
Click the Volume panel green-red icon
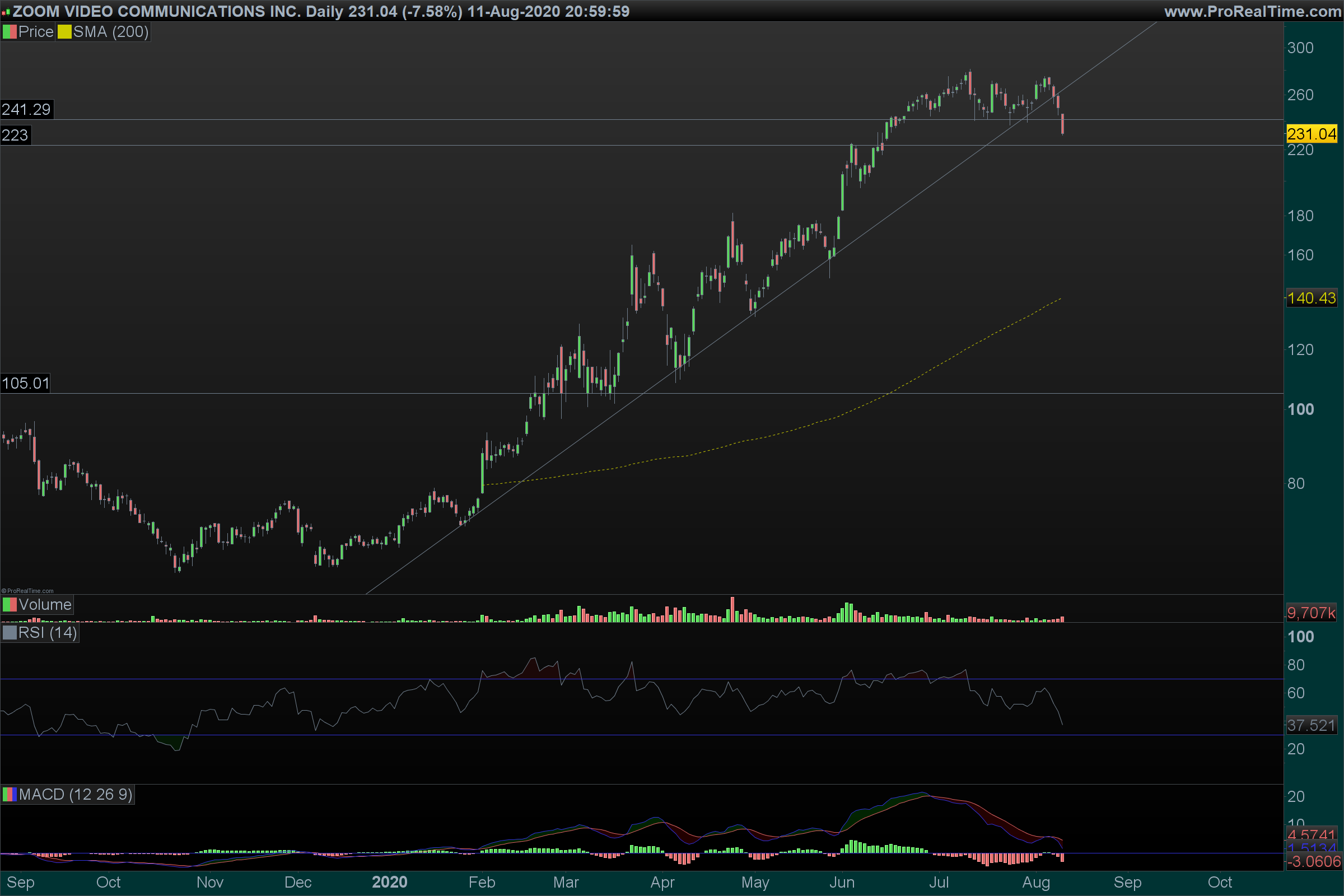tap(9, 605)
